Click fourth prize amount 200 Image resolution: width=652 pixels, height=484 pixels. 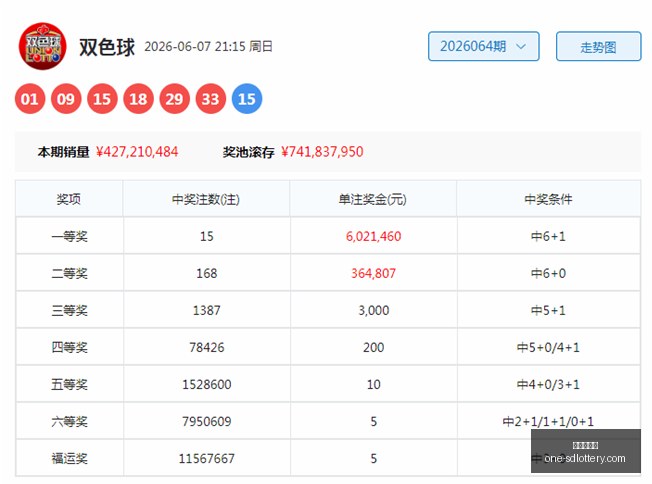(x=373, y=347)
